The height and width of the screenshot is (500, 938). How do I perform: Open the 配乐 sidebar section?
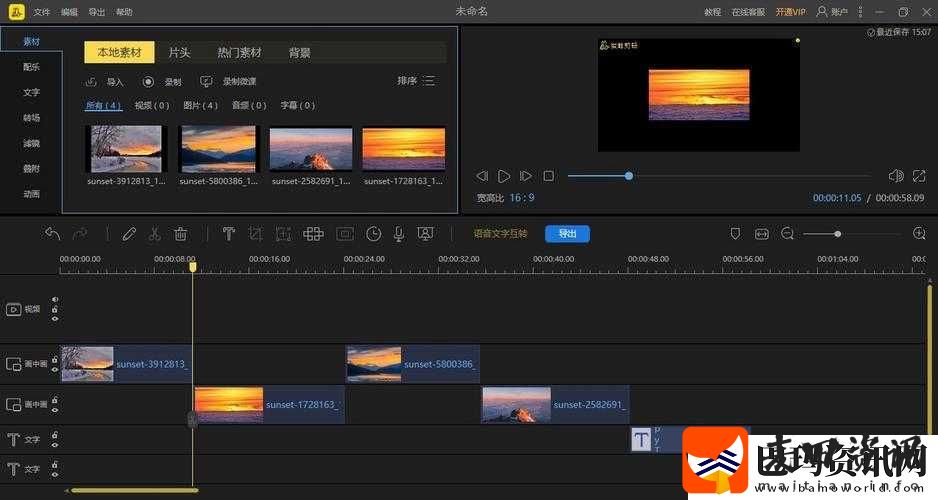click(x=31, y=67)
